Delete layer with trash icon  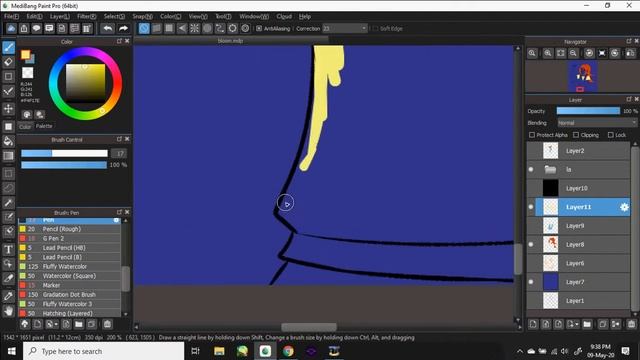pos(631,324)
